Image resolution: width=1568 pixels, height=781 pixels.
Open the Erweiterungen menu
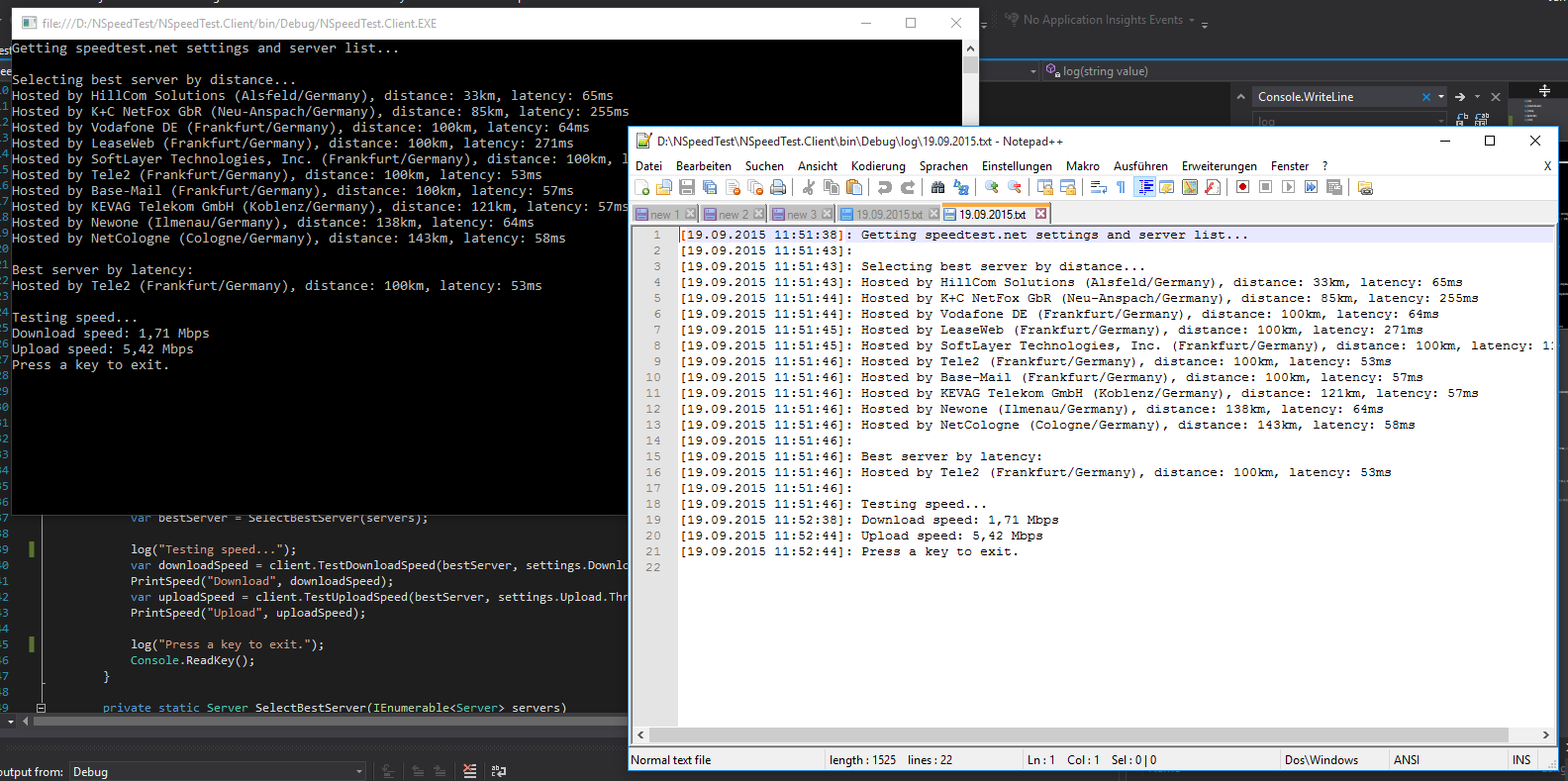point(1220,166)
